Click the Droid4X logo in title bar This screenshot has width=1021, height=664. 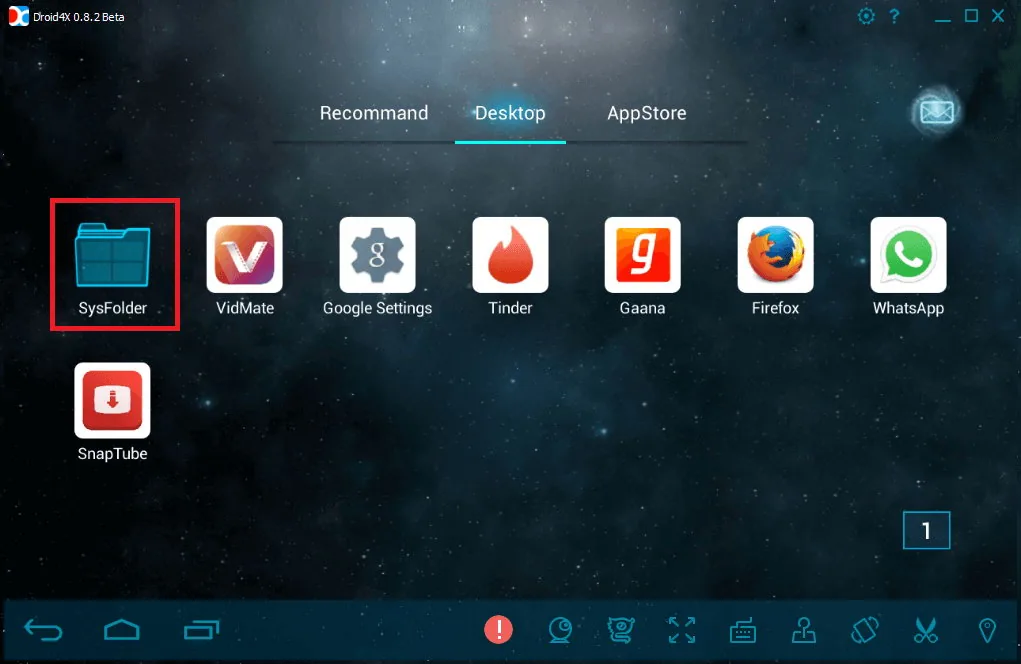[x=18, y=16]
